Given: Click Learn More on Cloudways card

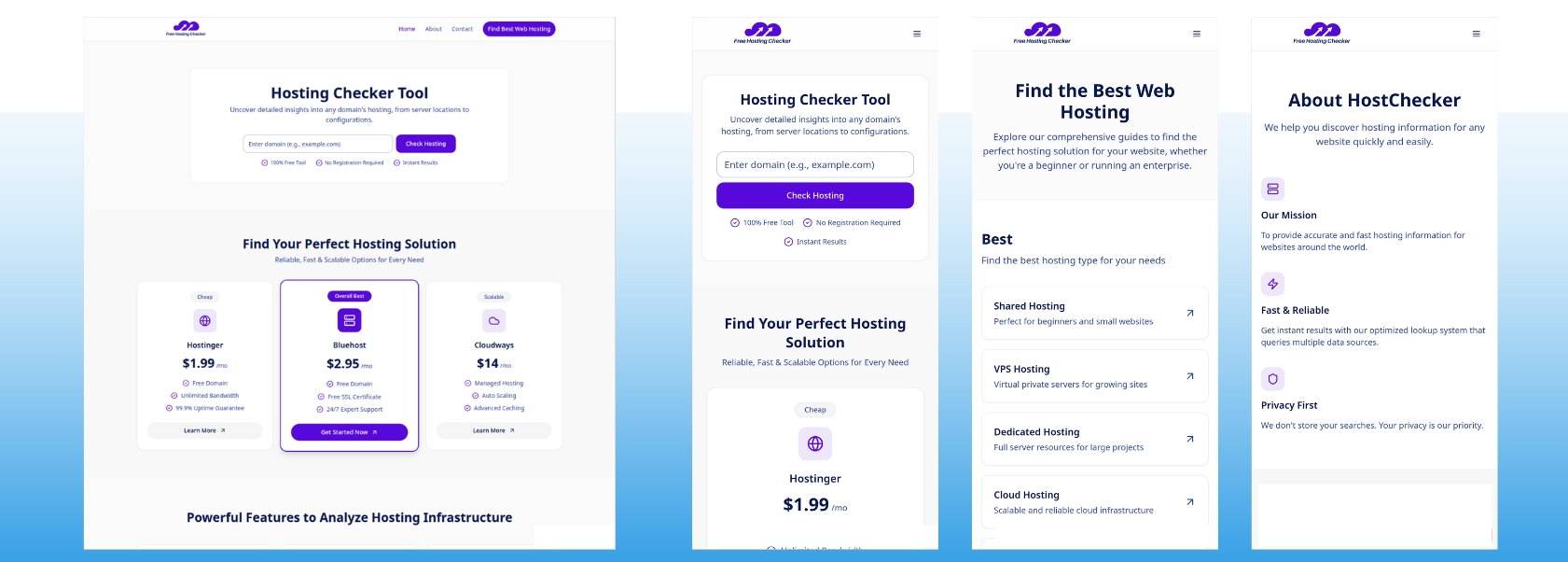Looking at the screenshot, I should click(x=494, y=430).
